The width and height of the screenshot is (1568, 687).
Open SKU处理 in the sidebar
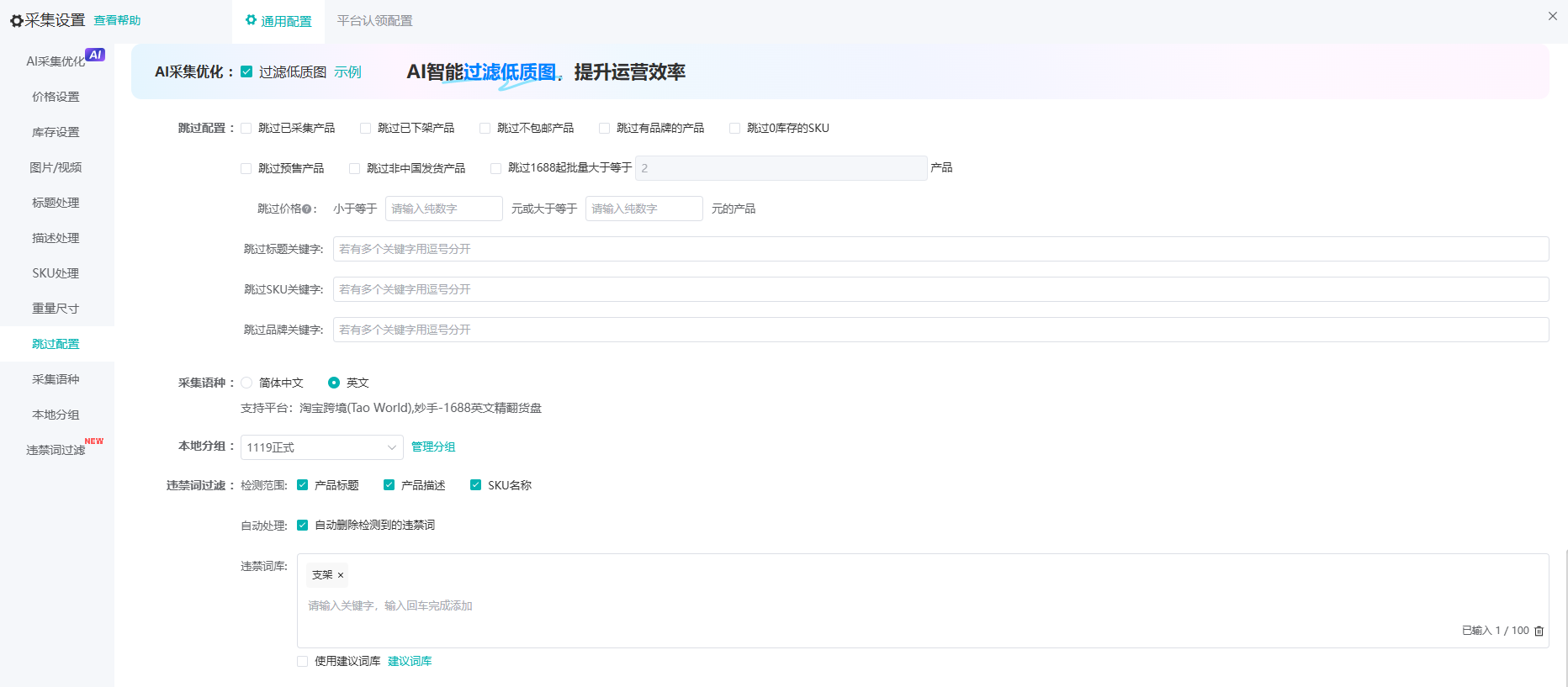coord(57,273)
